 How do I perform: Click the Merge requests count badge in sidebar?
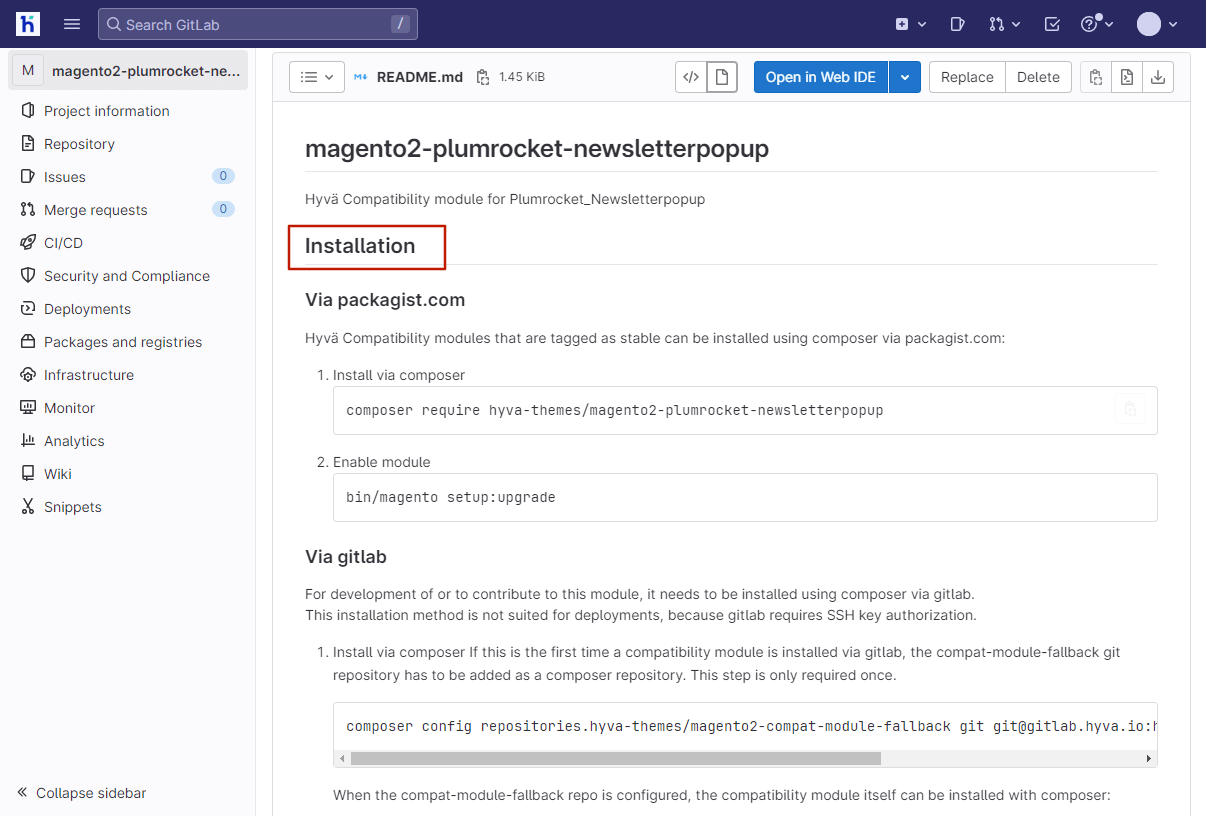pyautogui.click(x=223, y=209)
